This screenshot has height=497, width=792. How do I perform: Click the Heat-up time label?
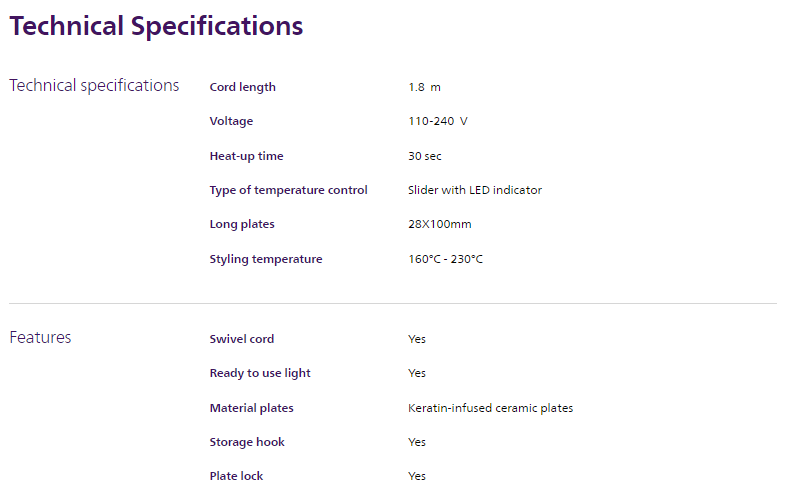coord(246,156)
